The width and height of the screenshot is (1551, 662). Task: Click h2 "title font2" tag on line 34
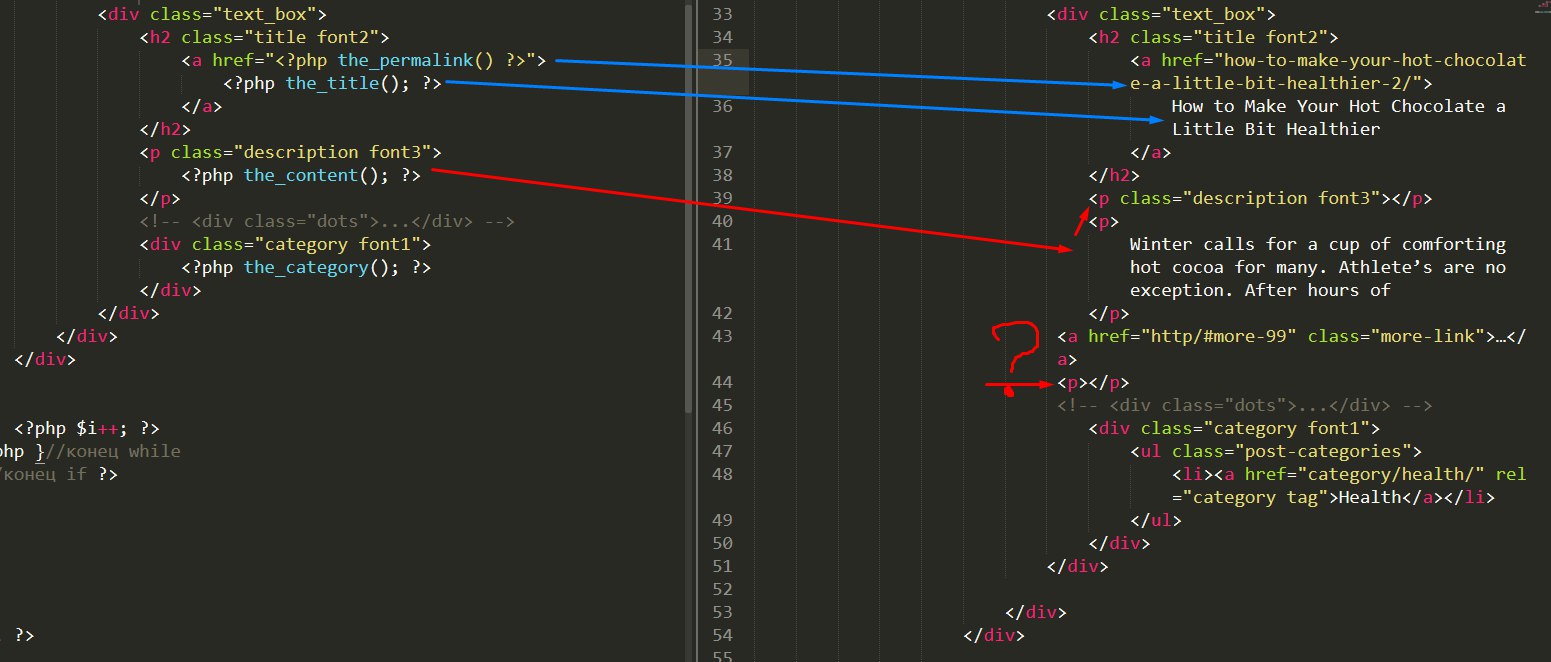click(1213, 37)
